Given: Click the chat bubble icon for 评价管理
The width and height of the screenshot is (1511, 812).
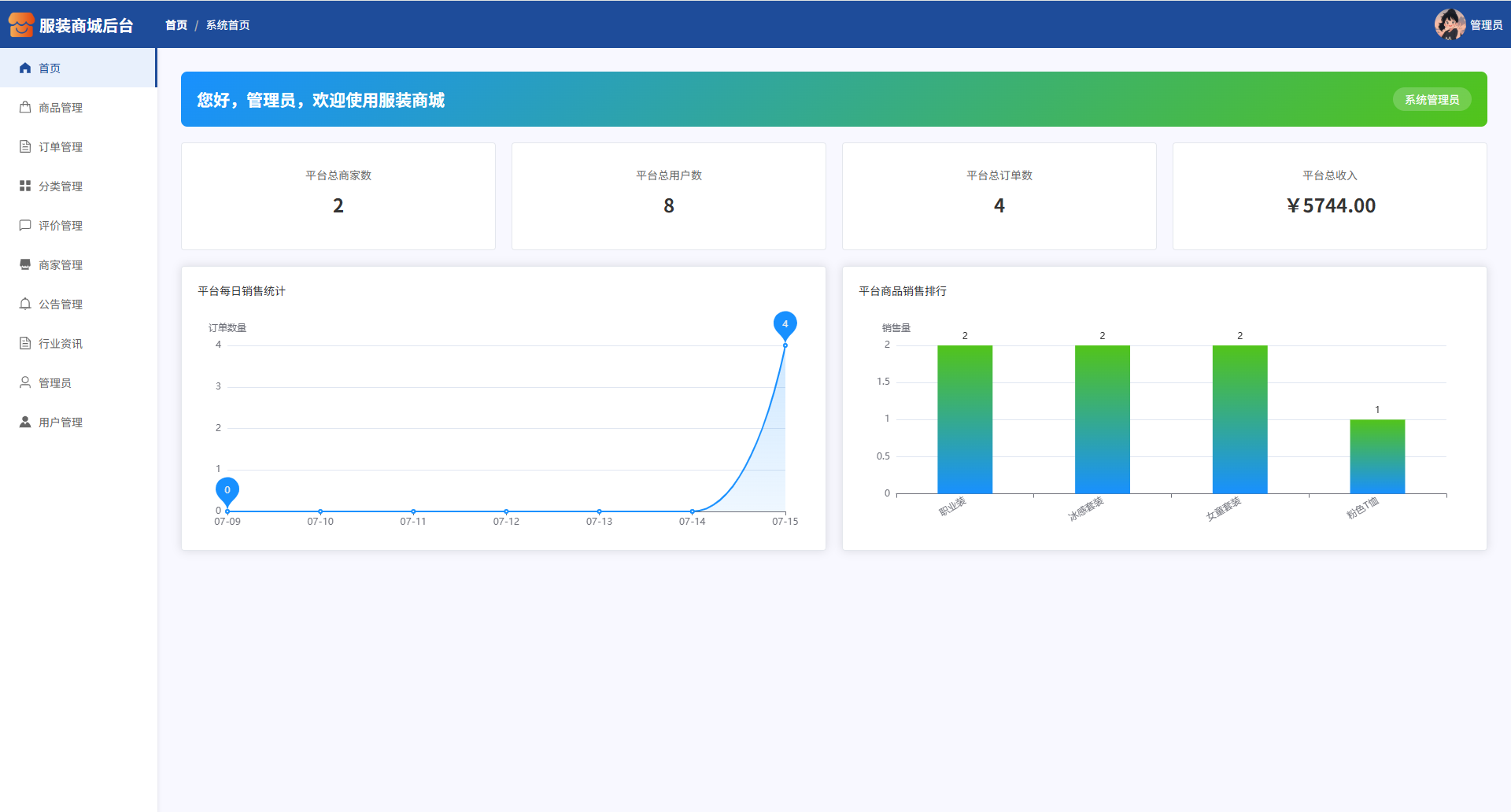Looking at the screenshot, I should point(25,226).
